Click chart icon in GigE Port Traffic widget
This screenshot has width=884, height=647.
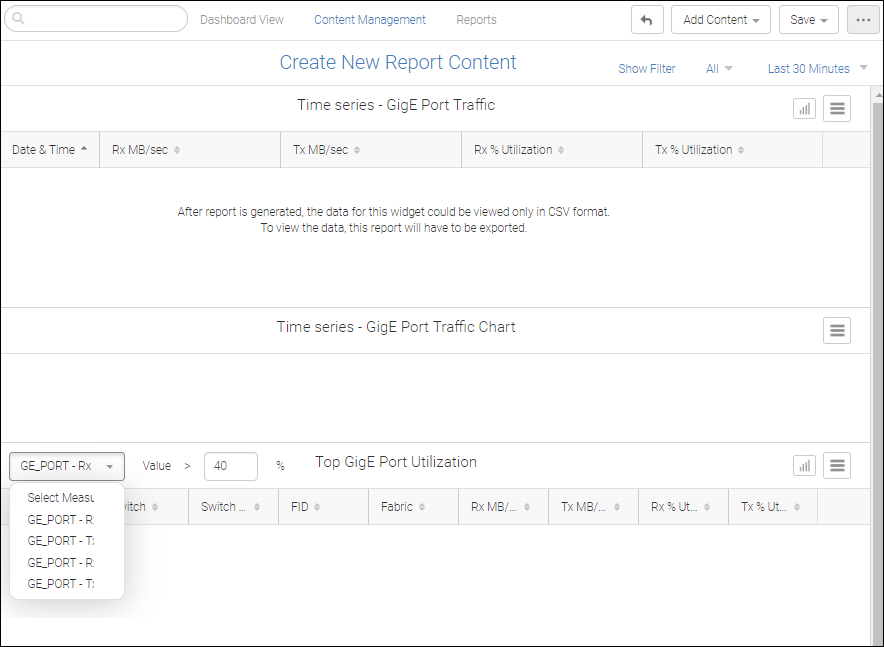[x=804, y=108]
